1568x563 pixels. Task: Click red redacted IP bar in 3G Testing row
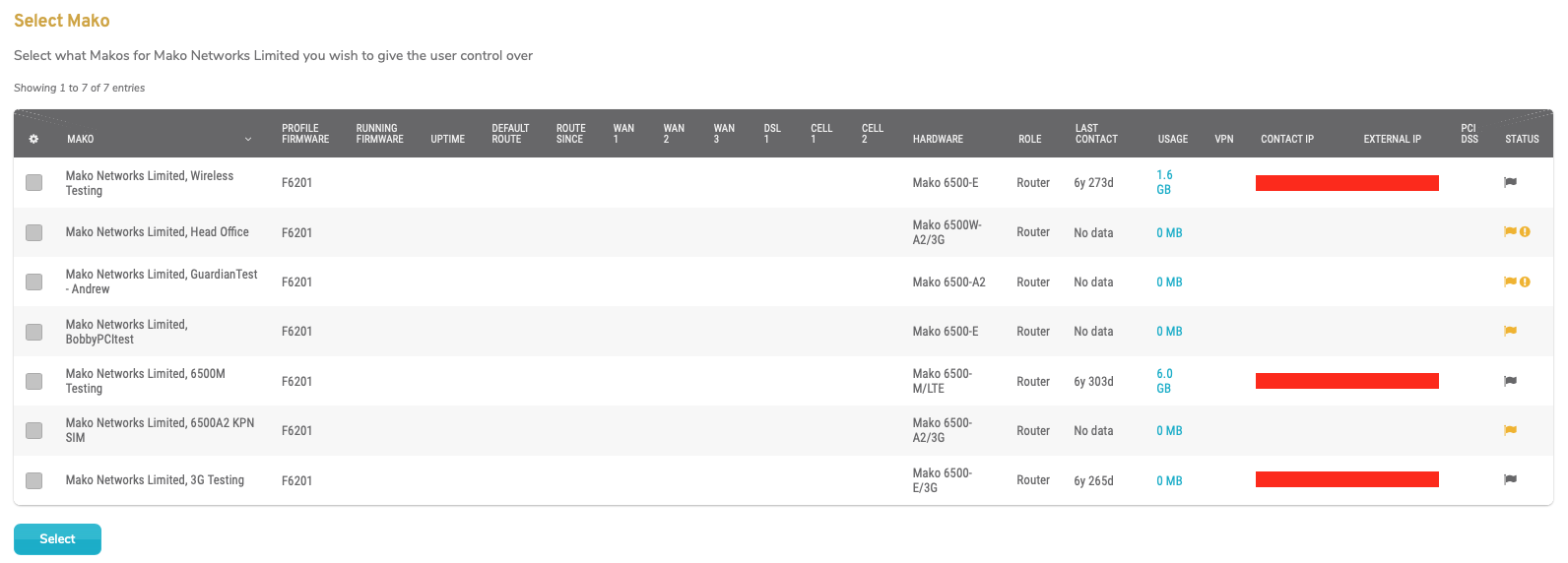[x=1346, y=479]
